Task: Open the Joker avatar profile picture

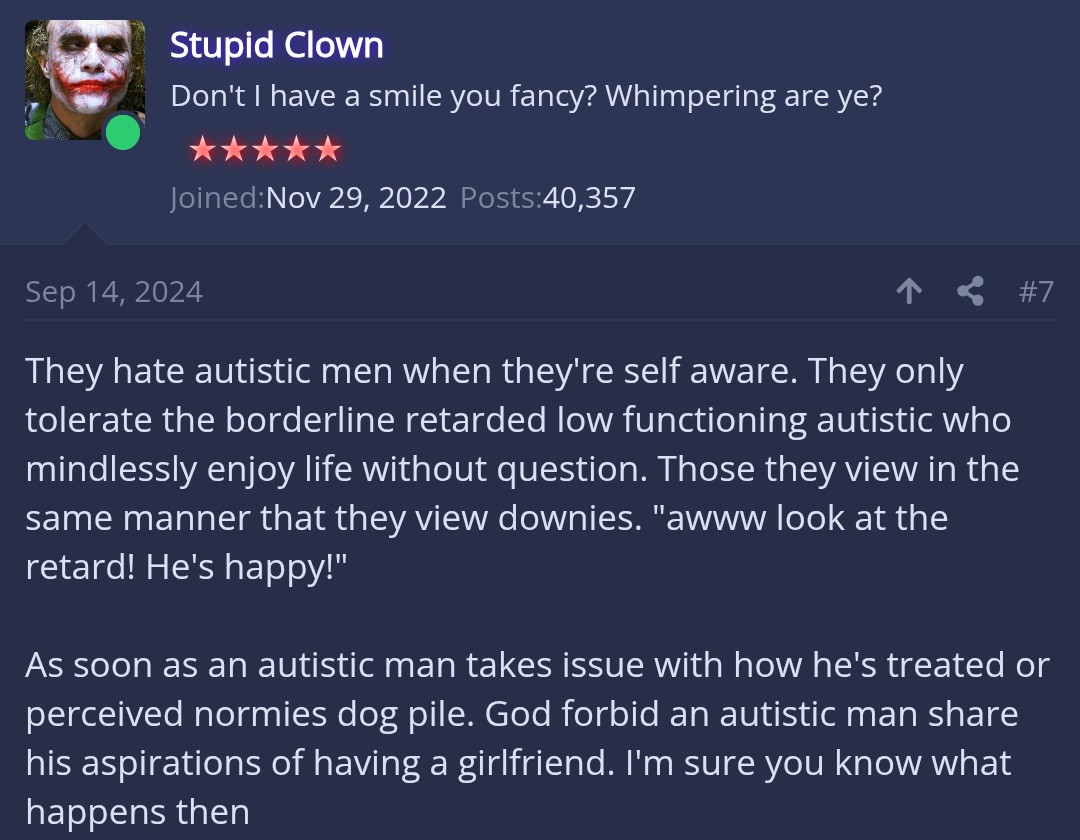Action: 85,80
